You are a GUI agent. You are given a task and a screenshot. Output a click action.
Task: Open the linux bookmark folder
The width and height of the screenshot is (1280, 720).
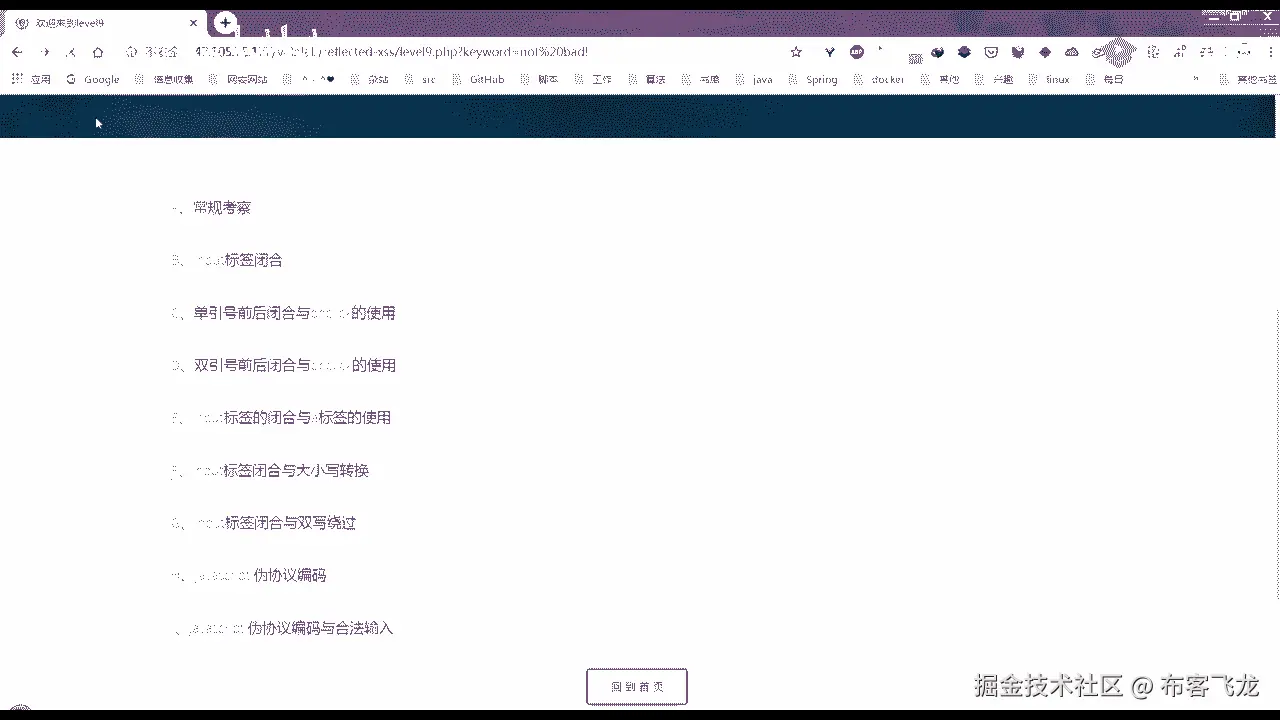(1049, 79)
